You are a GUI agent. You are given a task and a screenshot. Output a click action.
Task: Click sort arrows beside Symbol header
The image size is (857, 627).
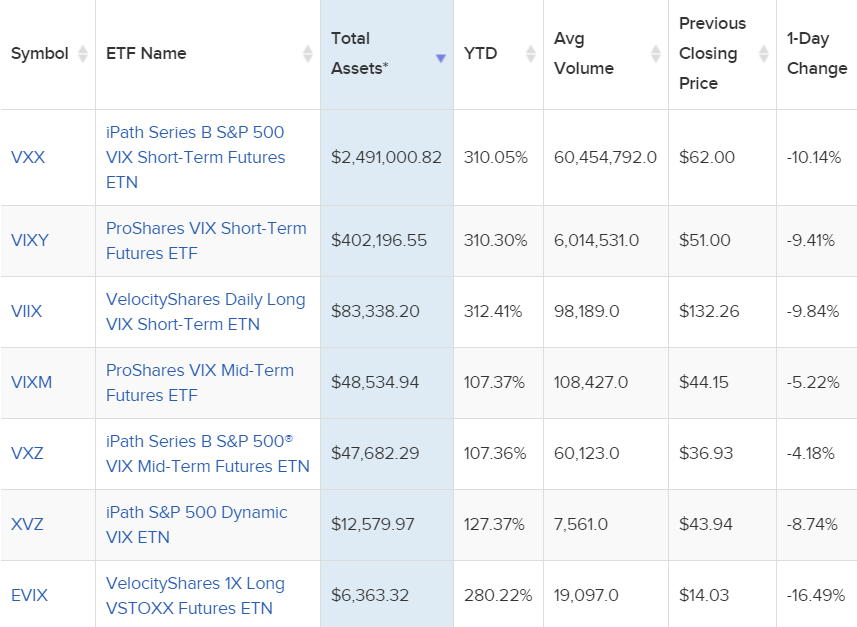click(x=82, y=54)
